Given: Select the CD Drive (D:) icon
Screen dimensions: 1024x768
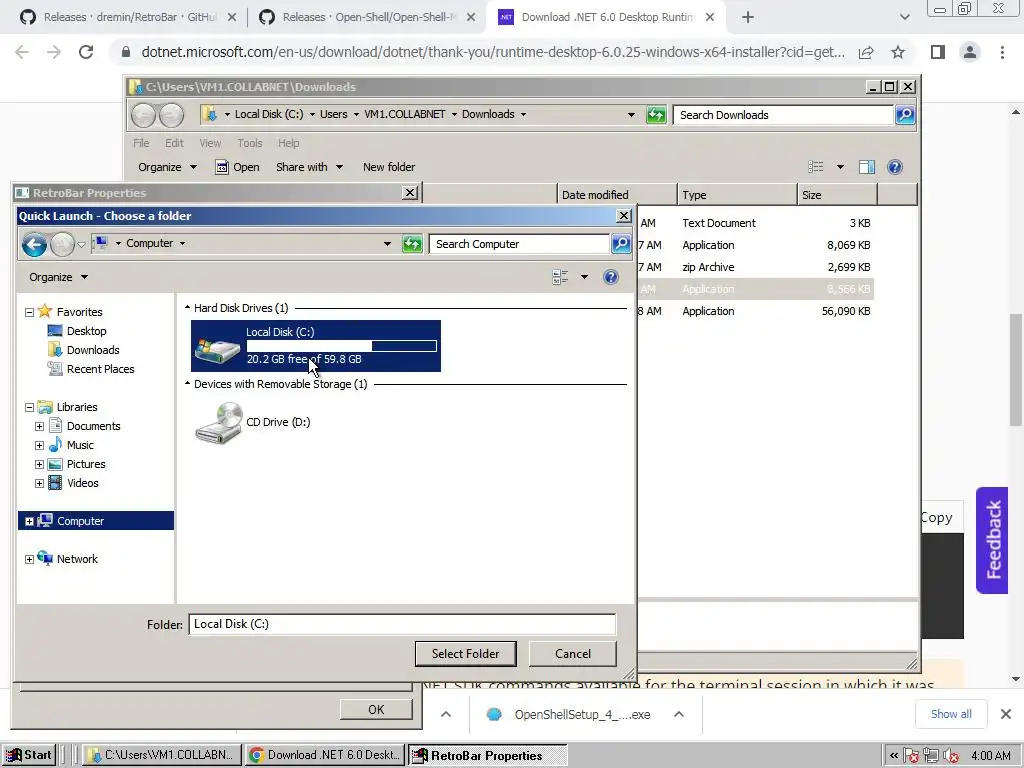Looking at the screenshot, I should [253, 423].
